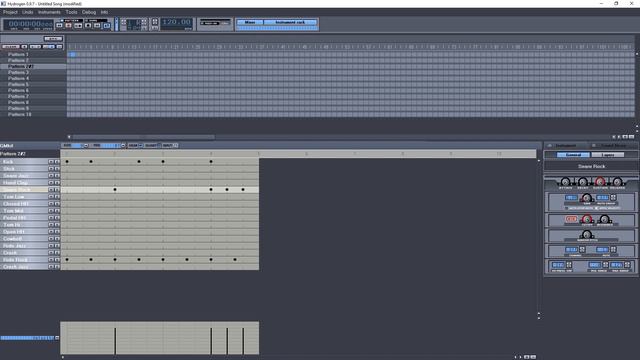Click the filled Pattern 1 cell in song grid
The height and width of the screenshot is (360, 640).
coord(72,54)
